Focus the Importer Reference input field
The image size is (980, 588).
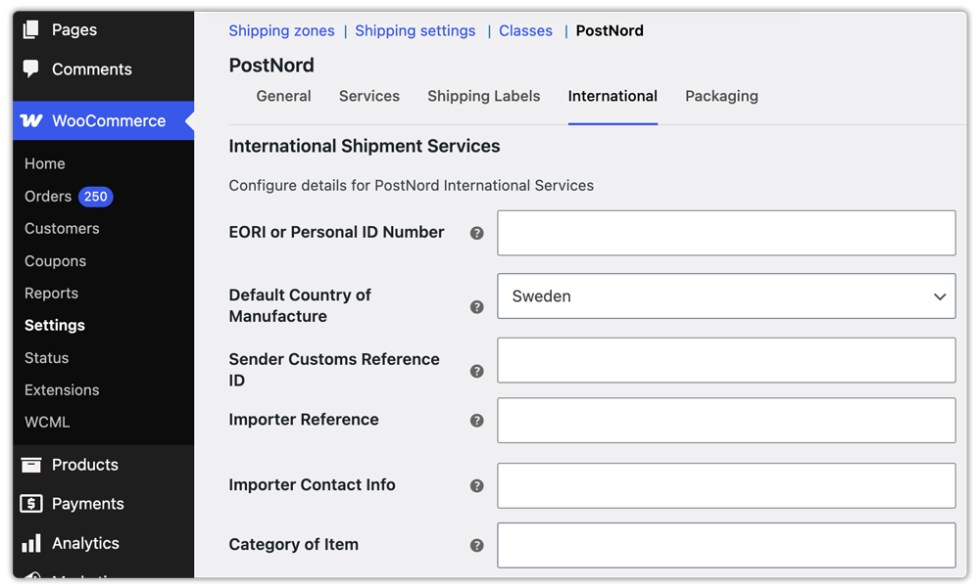click(726, 421)
